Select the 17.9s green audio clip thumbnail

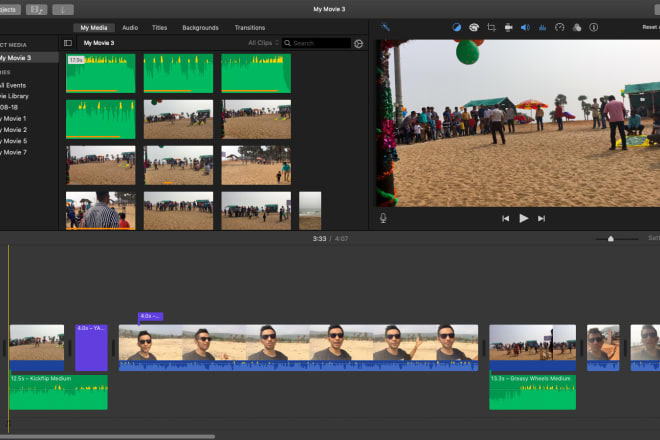tap(101, 73)
